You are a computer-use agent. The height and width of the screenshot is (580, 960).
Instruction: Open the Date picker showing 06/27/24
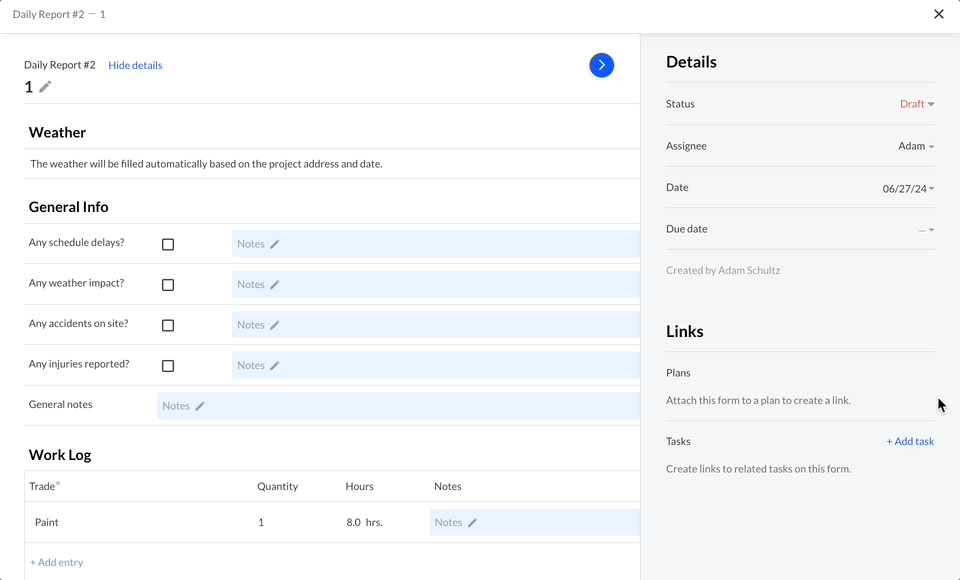pyautogui.click(x=908, y=187)
